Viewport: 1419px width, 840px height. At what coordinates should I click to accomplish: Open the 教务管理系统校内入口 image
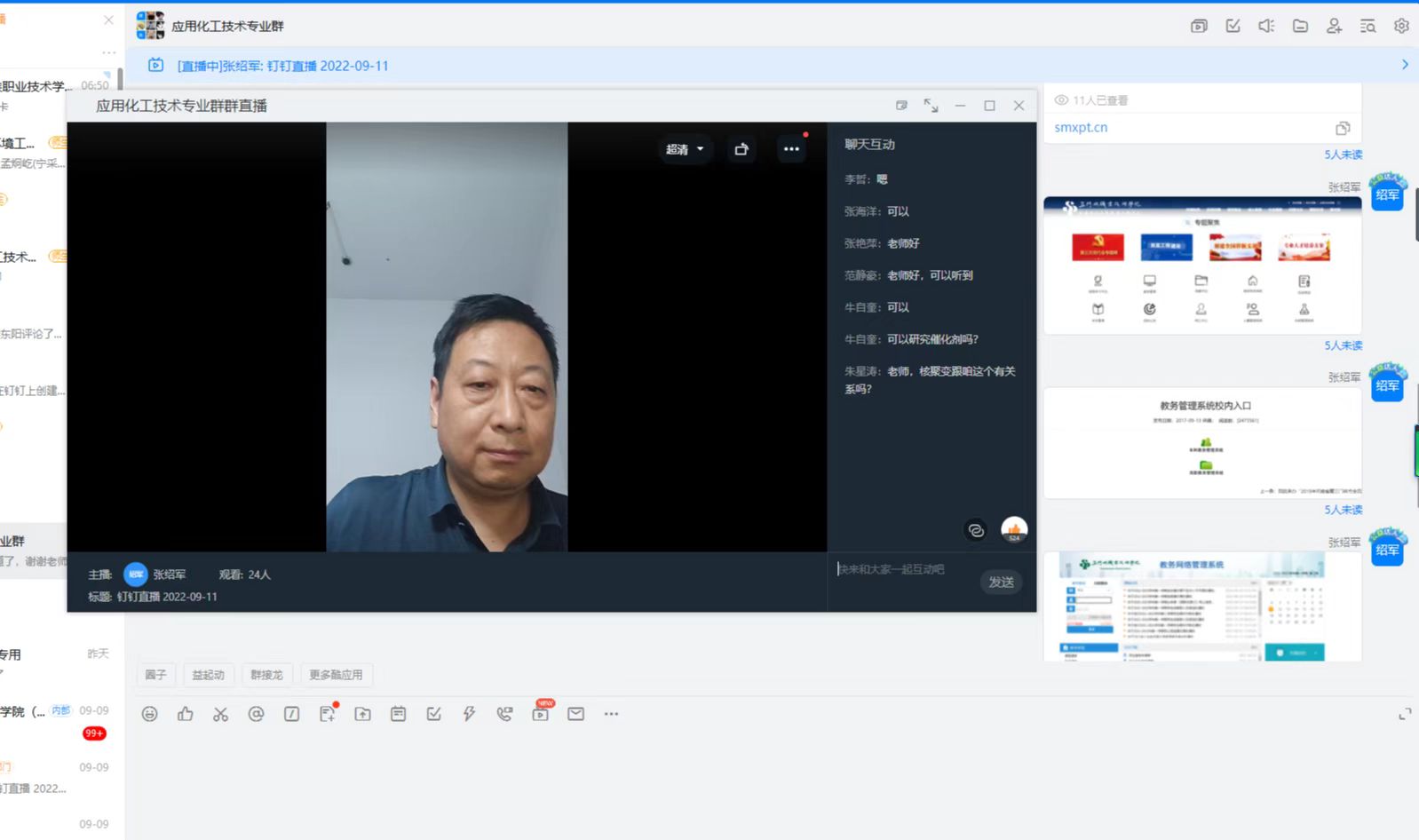click(x=1202, y=442)
